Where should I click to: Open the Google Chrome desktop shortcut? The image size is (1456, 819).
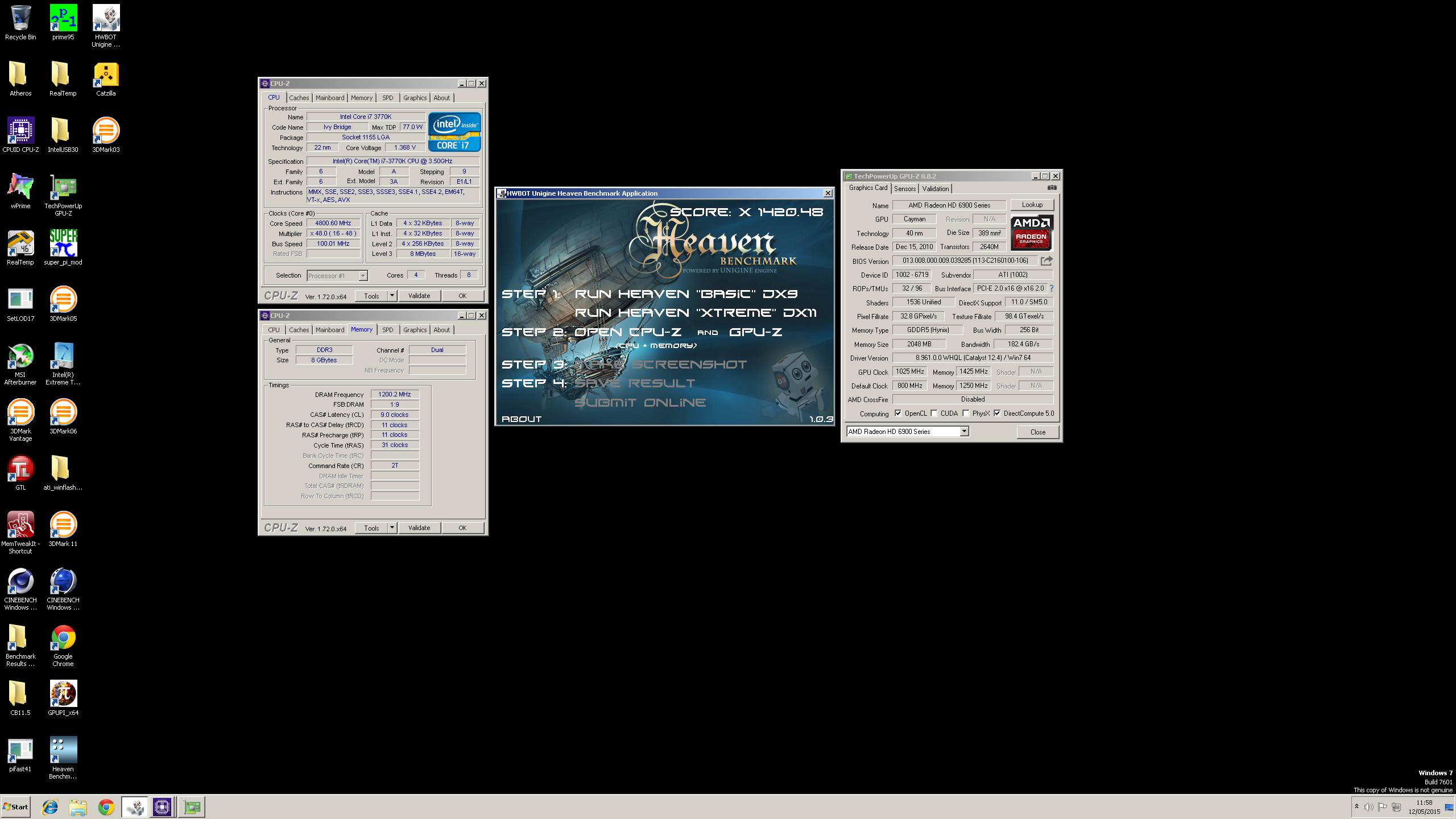tap(63, 646)
